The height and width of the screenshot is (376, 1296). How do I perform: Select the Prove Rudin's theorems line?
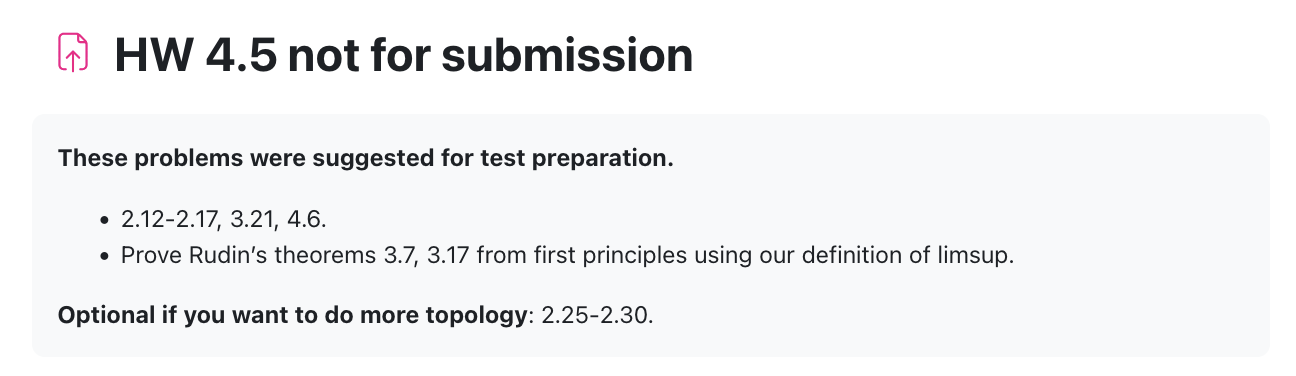568,255
